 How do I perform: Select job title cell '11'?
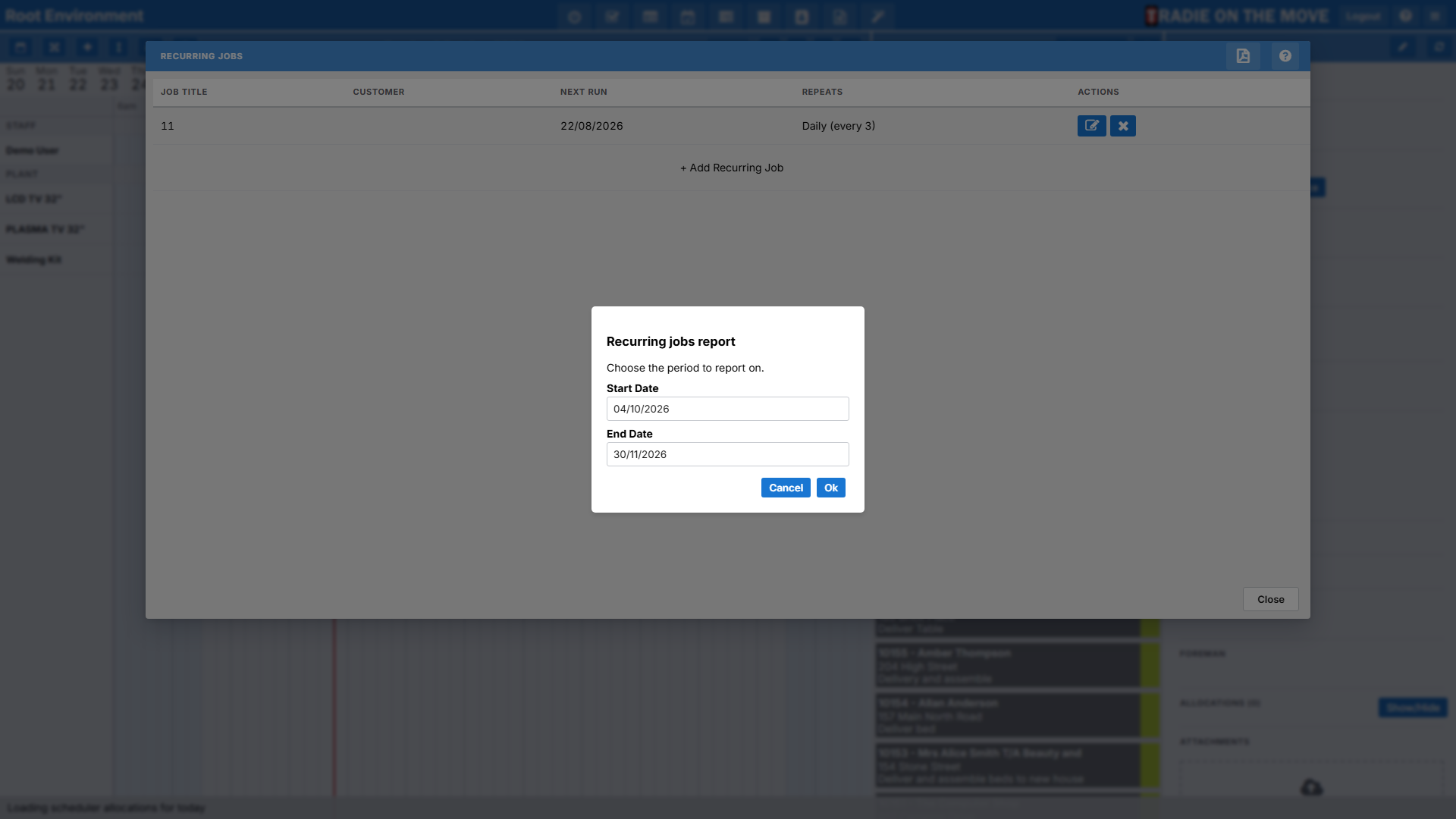(168, 126)
